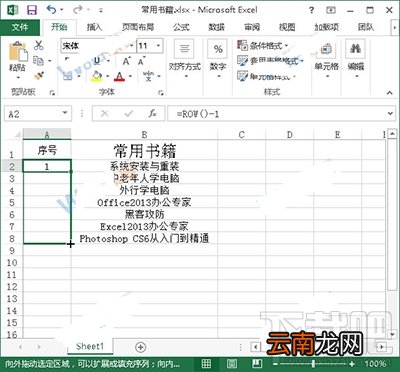Image resolution: width=400 pixels, height=372 pixels.
Task: Cancel formula entry with X button
Action: click(x=105, y=114)
